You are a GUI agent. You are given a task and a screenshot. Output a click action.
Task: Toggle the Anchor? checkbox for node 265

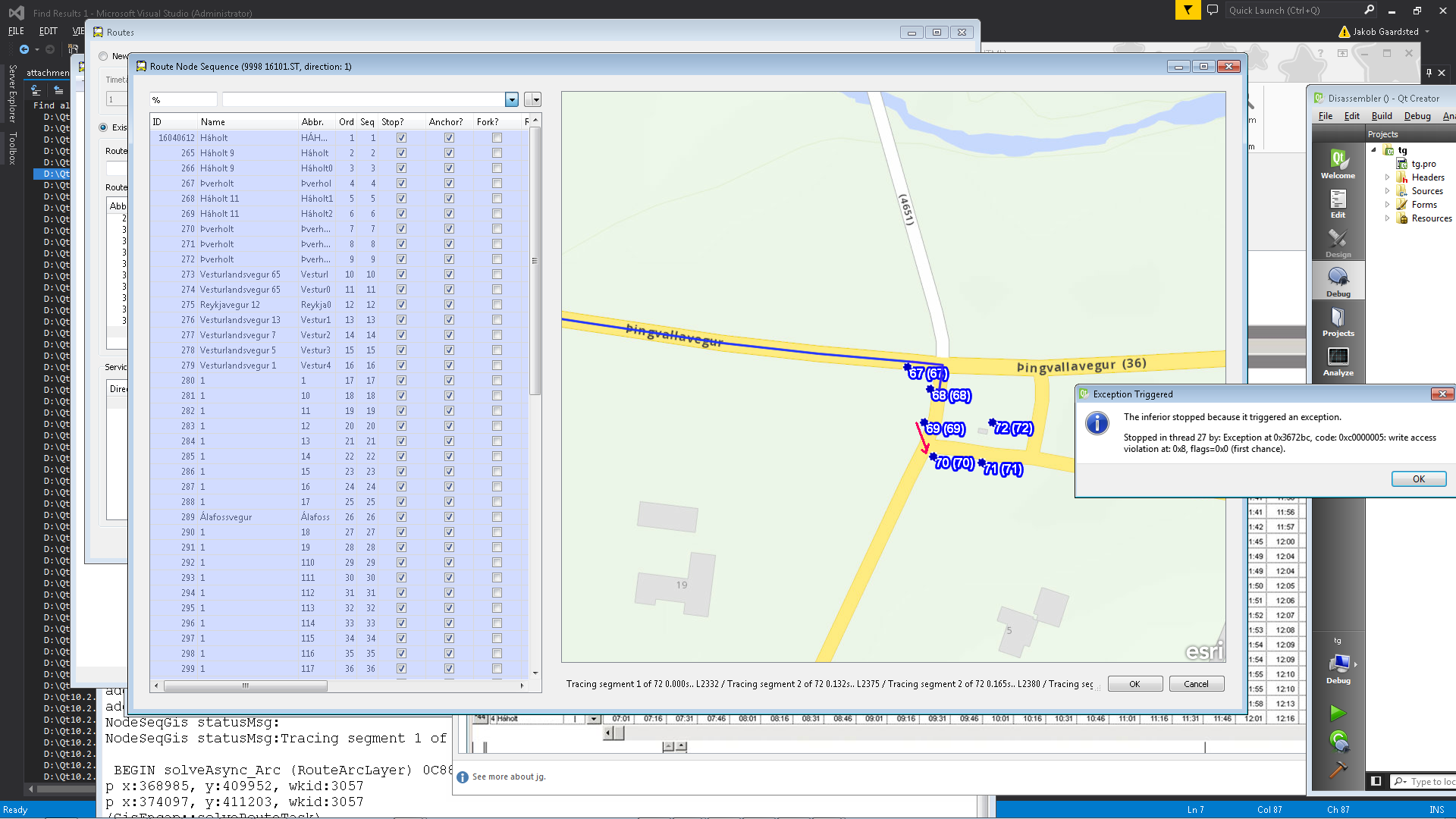[x=449, y=153]
